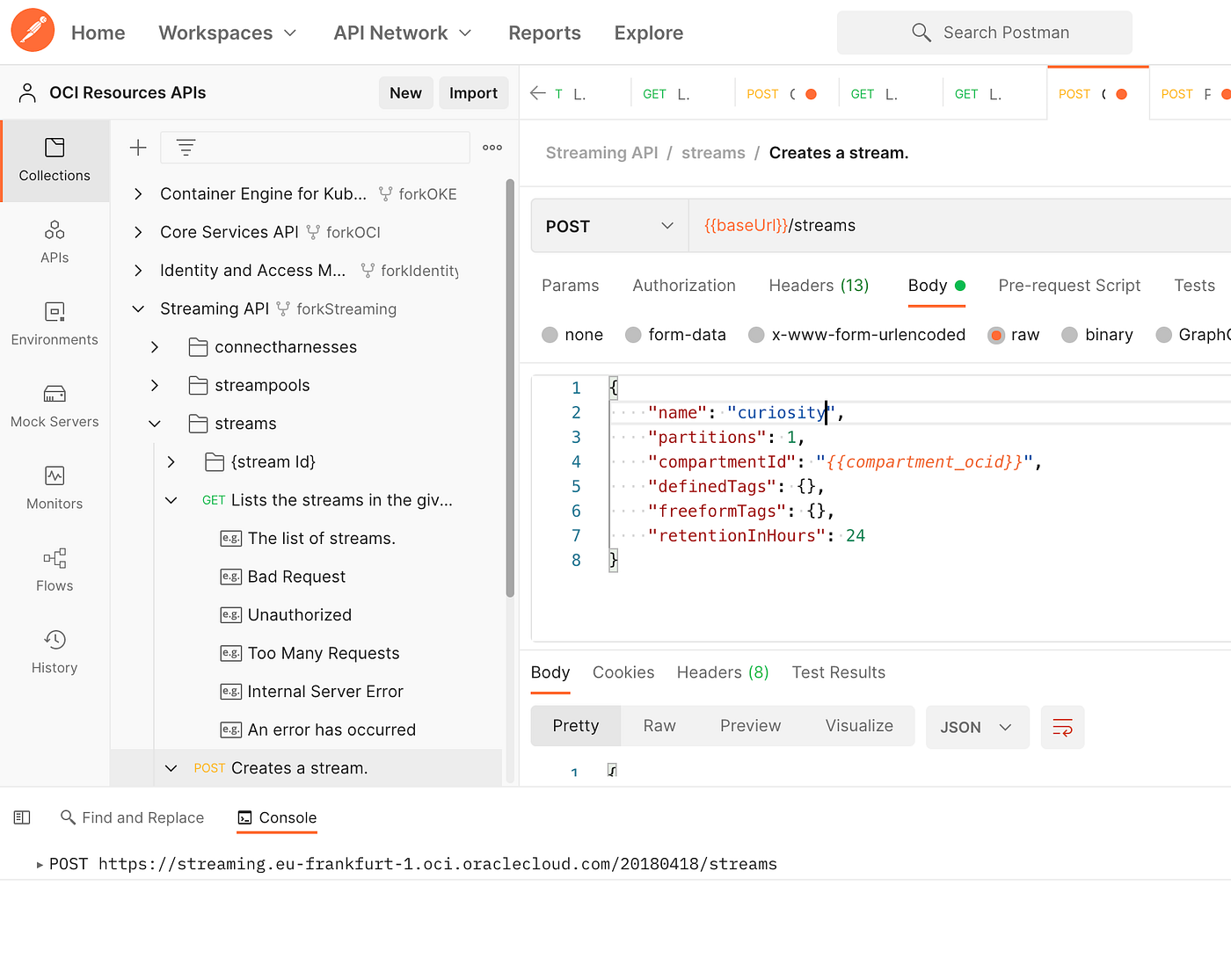
Task: Open the collections more-options ellipsis menu
Action: pos(492,148)
